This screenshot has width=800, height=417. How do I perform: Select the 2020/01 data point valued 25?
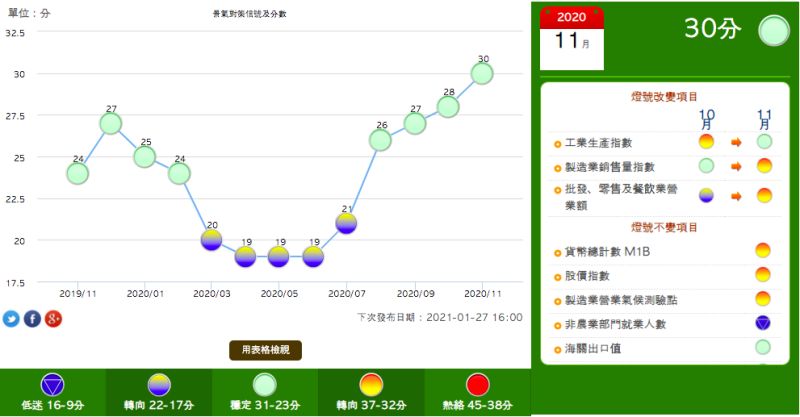tap(145, 157)
